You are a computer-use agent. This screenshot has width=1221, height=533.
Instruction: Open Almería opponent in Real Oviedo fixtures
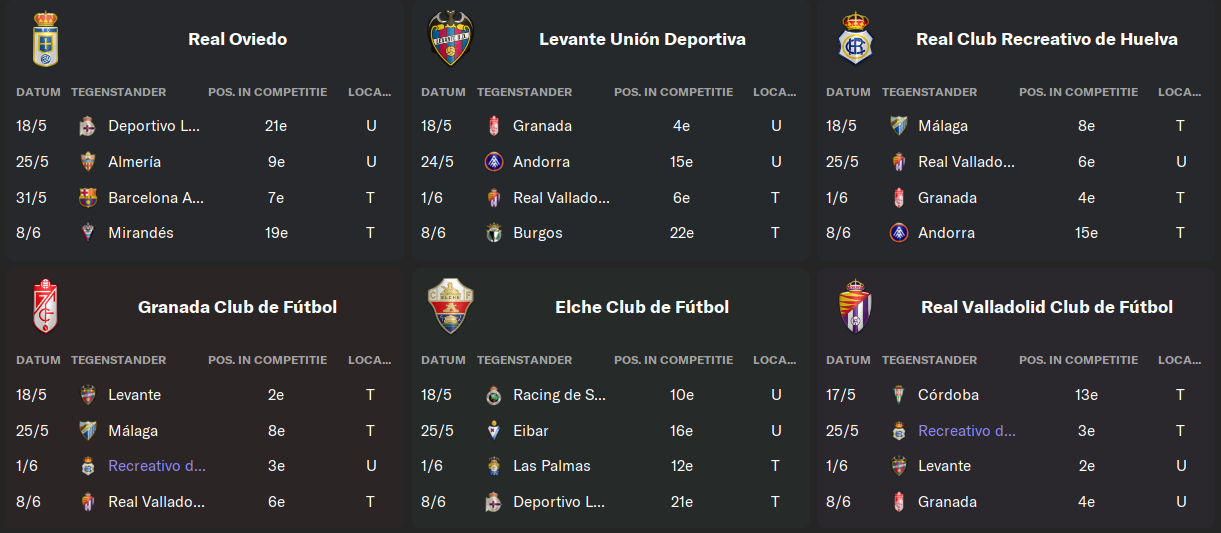(134, 162)
